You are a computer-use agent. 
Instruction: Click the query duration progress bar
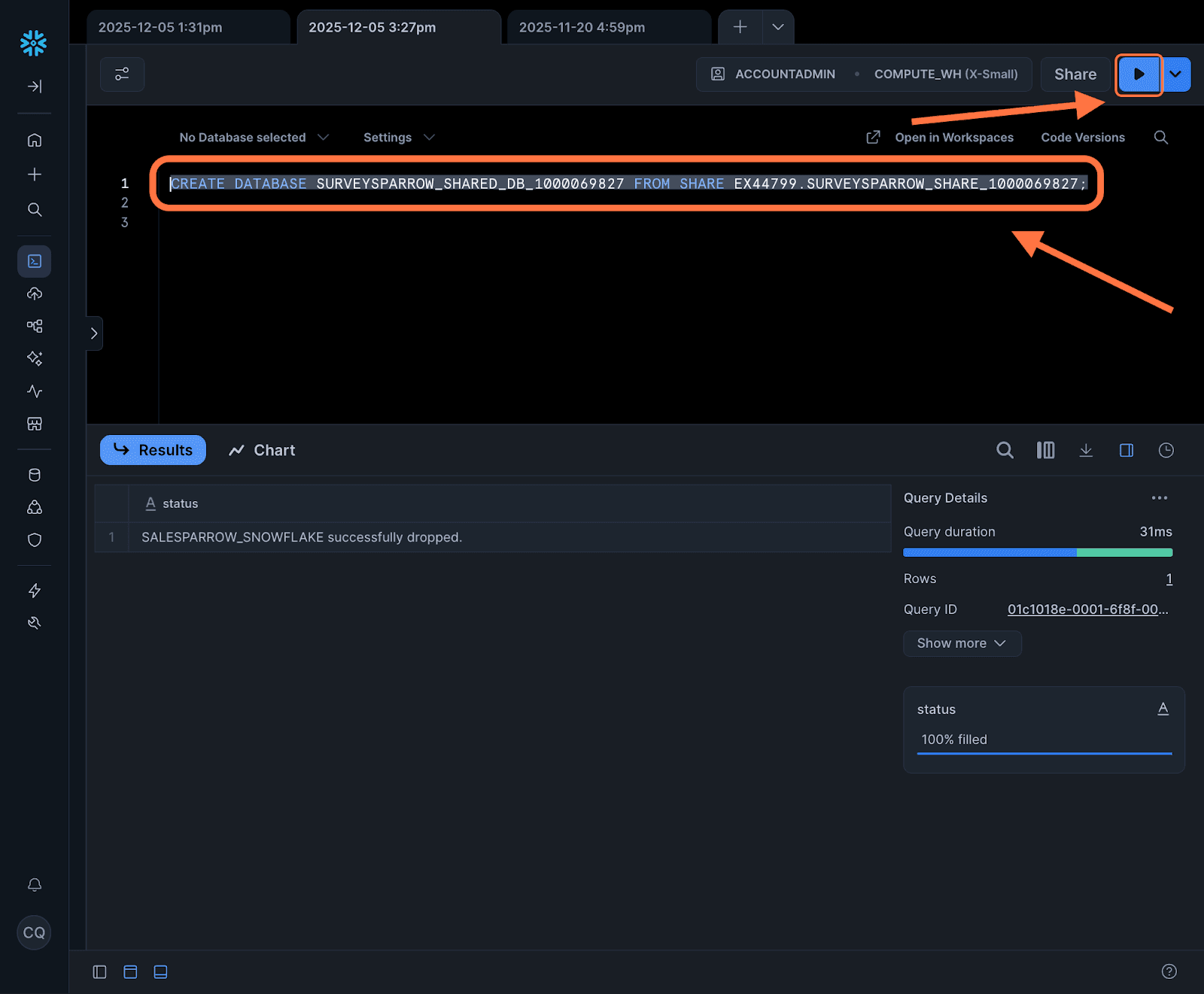point(1037,552)
